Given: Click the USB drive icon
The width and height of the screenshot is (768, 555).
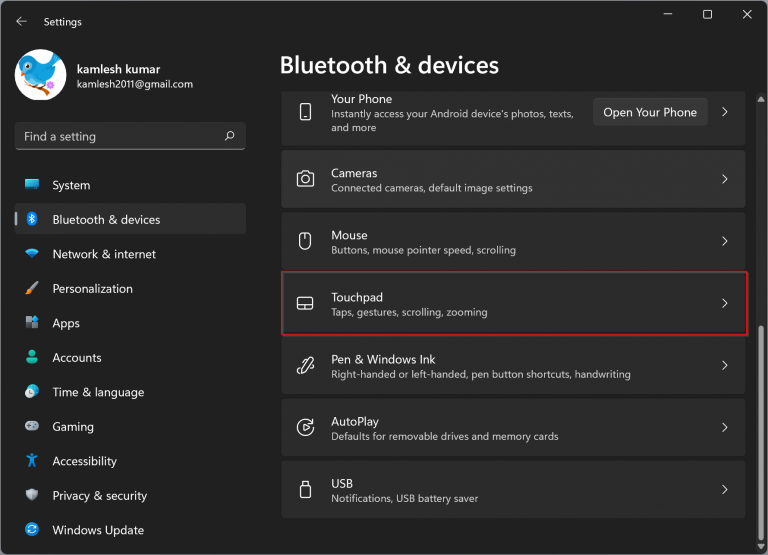Looking at the screenshot, I should click(x=305, y=489).
